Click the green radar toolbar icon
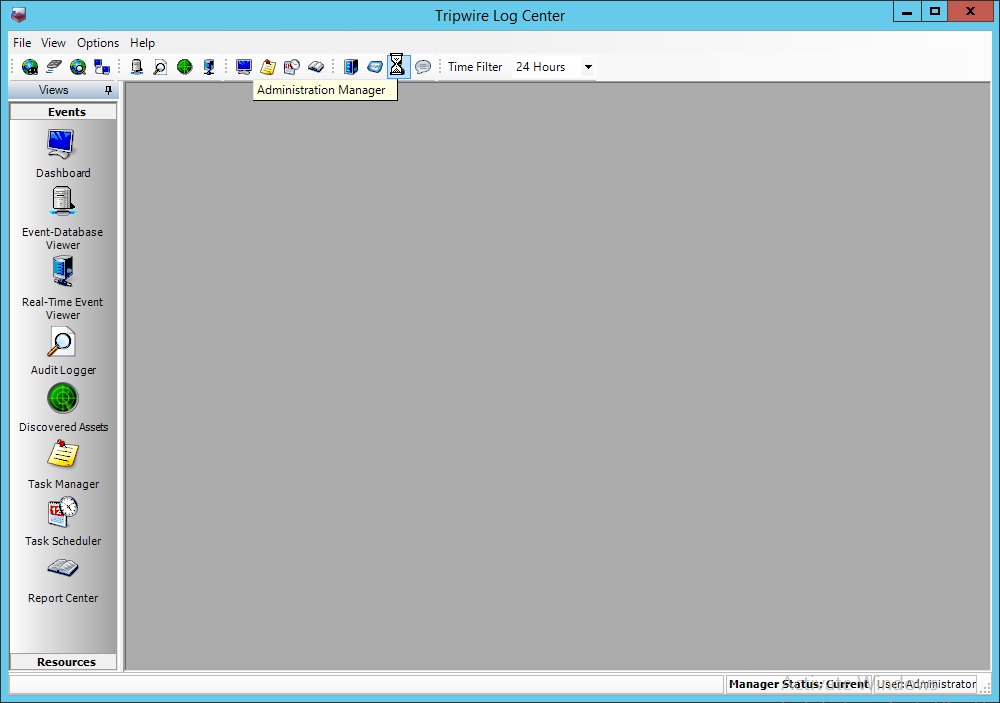 point(184,67)
